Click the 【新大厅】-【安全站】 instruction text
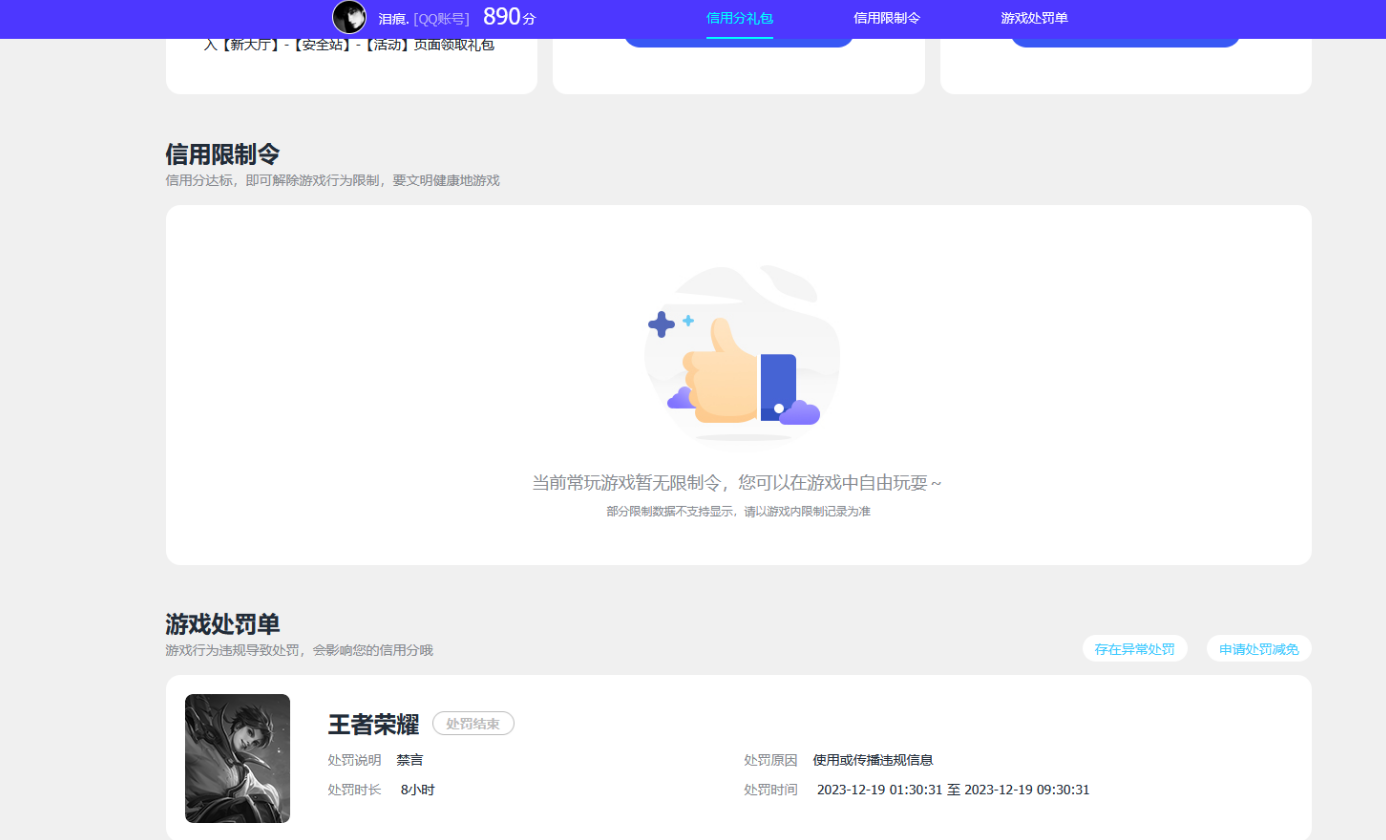This screenshot has height=840, width=1386. [x=349, y=45]
